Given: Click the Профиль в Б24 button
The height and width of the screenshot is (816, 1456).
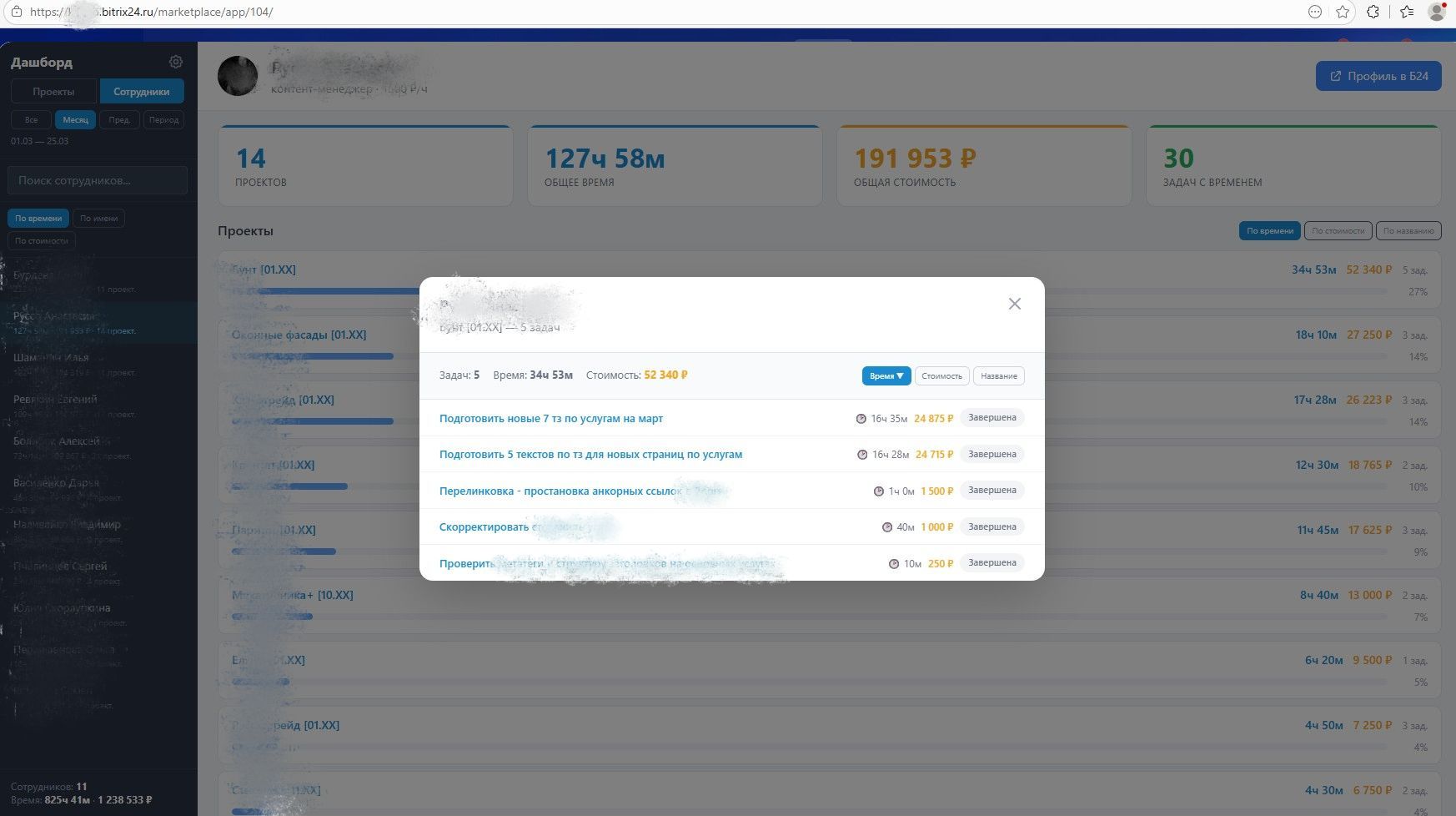Looking at the screenshot, I should pyautogui.click(x=1378, y=76).
